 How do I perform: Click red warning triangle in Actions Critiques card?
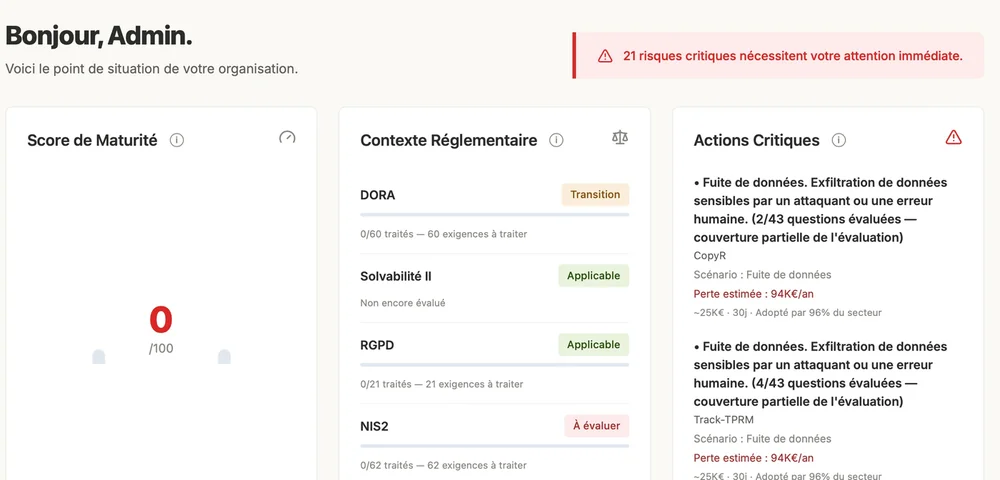[x=953, y=137]
